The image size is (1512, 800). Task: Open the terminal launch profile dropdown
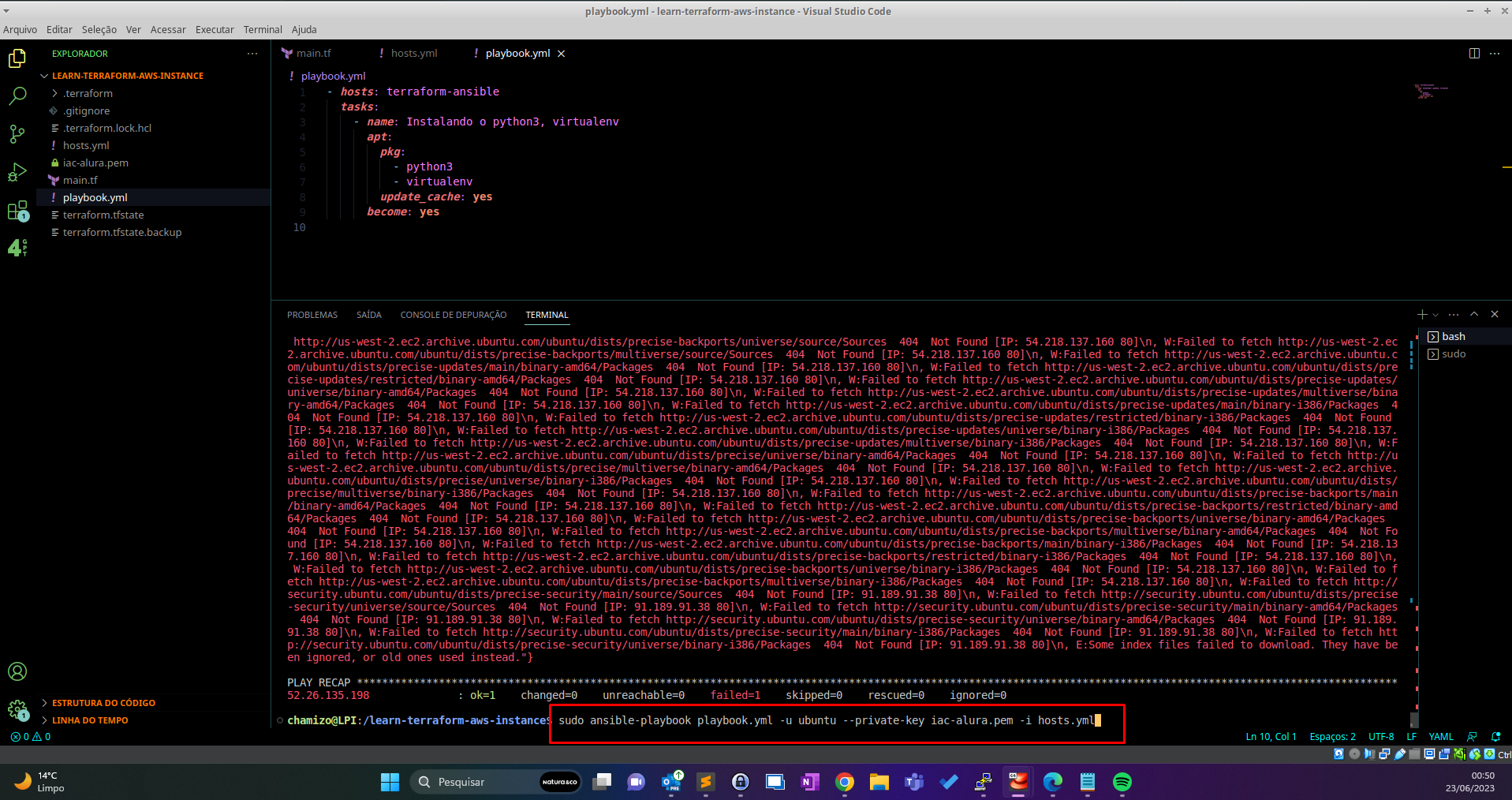(x=1435, y=314)
